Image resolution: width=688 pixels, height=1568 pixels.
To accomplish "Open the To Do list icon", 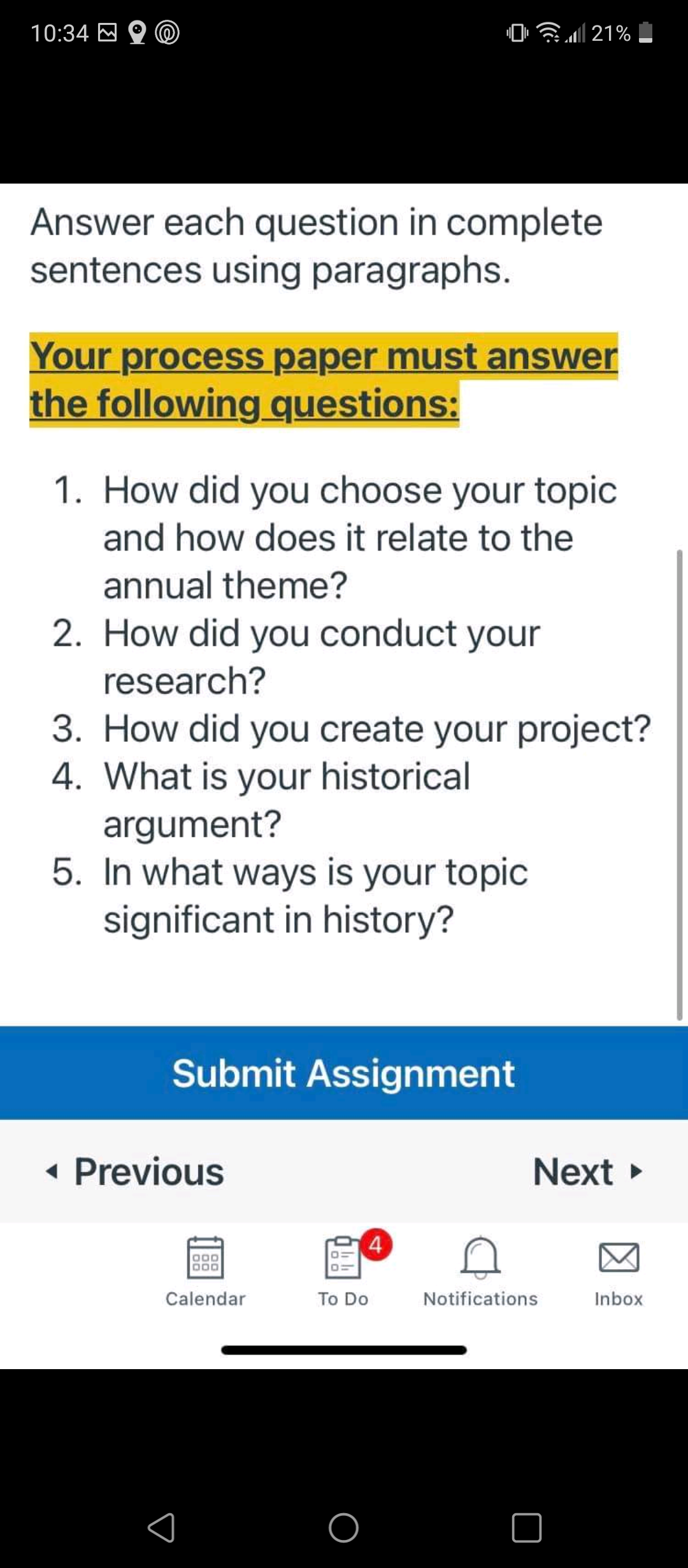I will pyautogui.click(x=343, y=1258).
